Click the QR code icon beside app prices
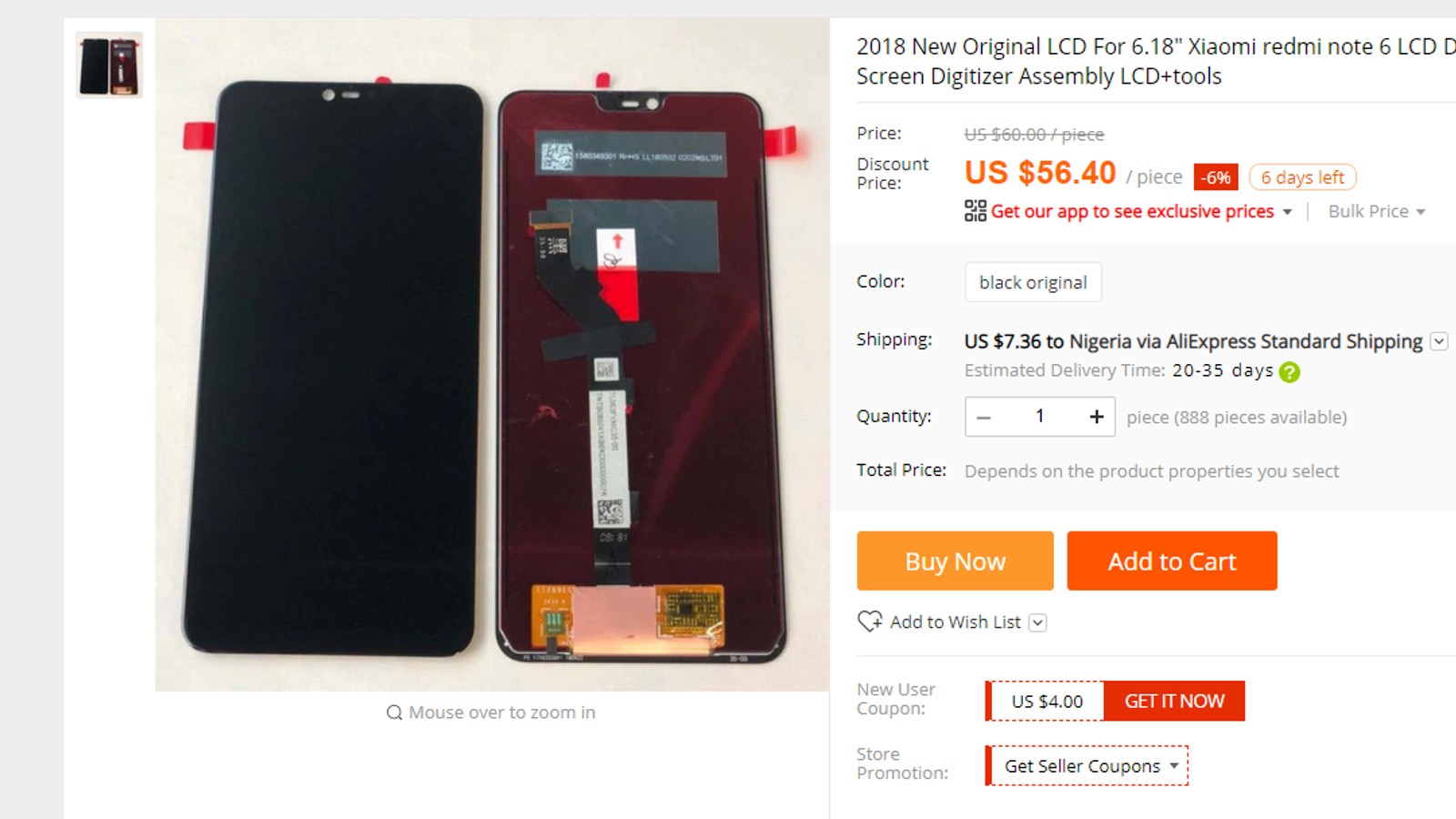This screenshot has width=1456, height=819. click(975, 211)
